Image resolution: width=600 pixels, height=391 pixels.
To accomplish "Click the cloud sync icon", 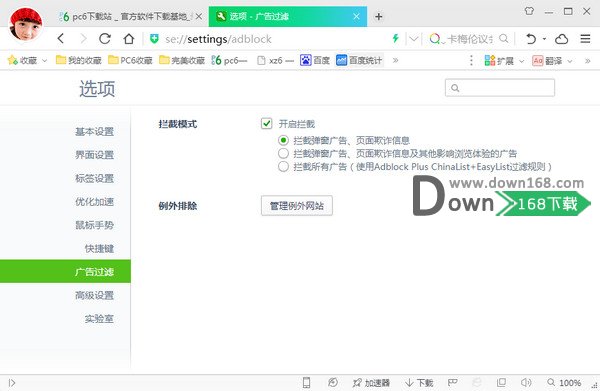I will point(561,39).
